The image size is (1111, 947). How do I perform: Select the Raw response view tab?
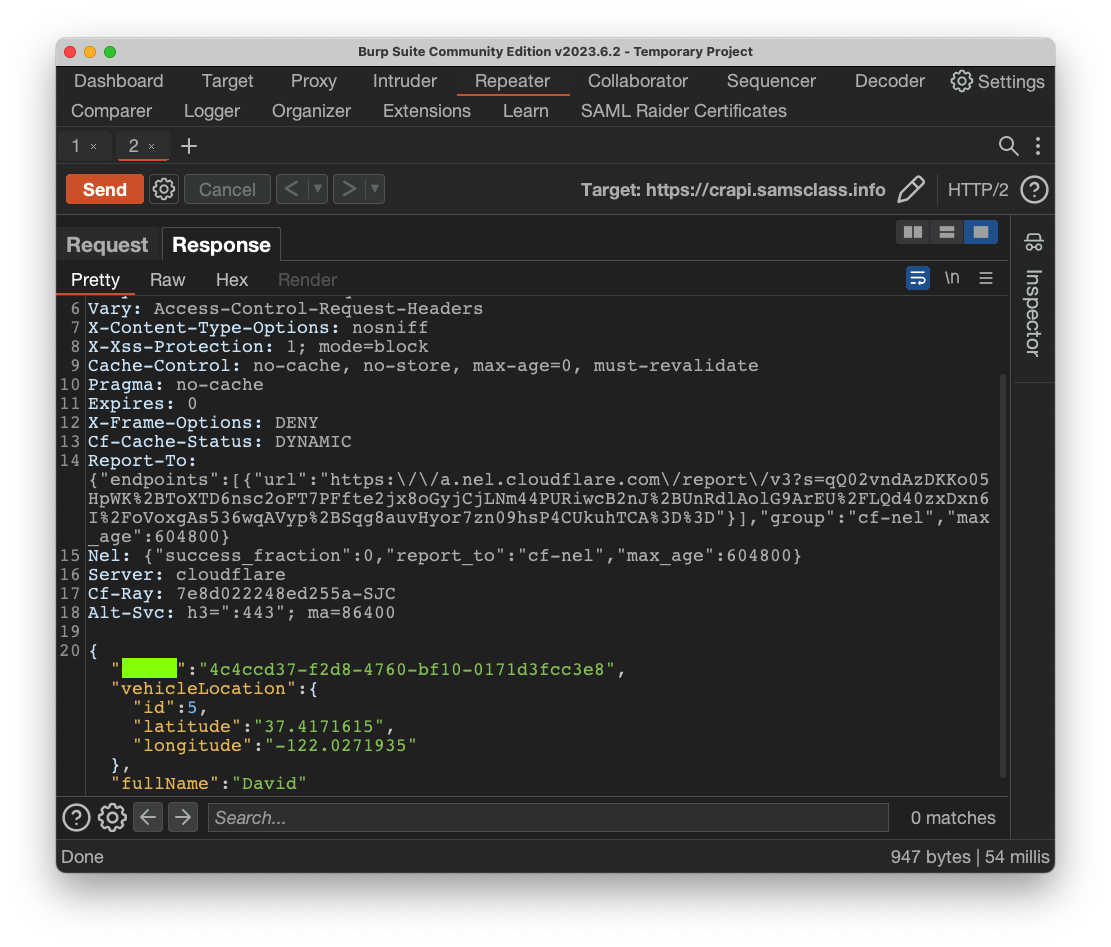(168, 280)
